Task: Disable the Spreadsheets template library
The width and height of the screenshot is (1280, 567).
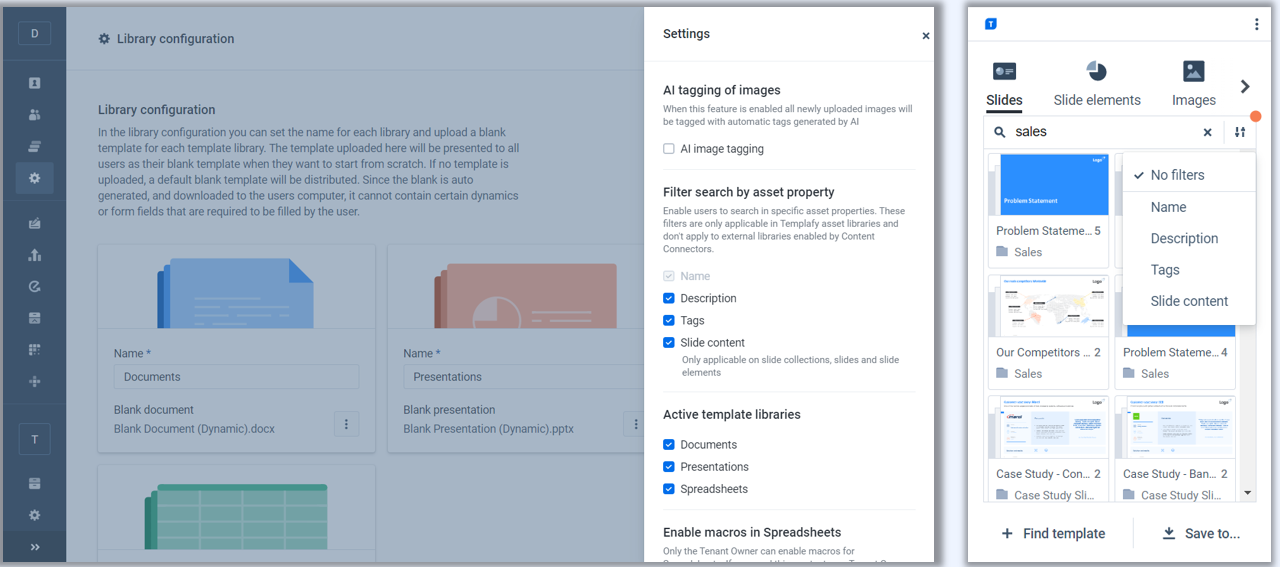Action: pyautogui.click(x=669, y=489)
